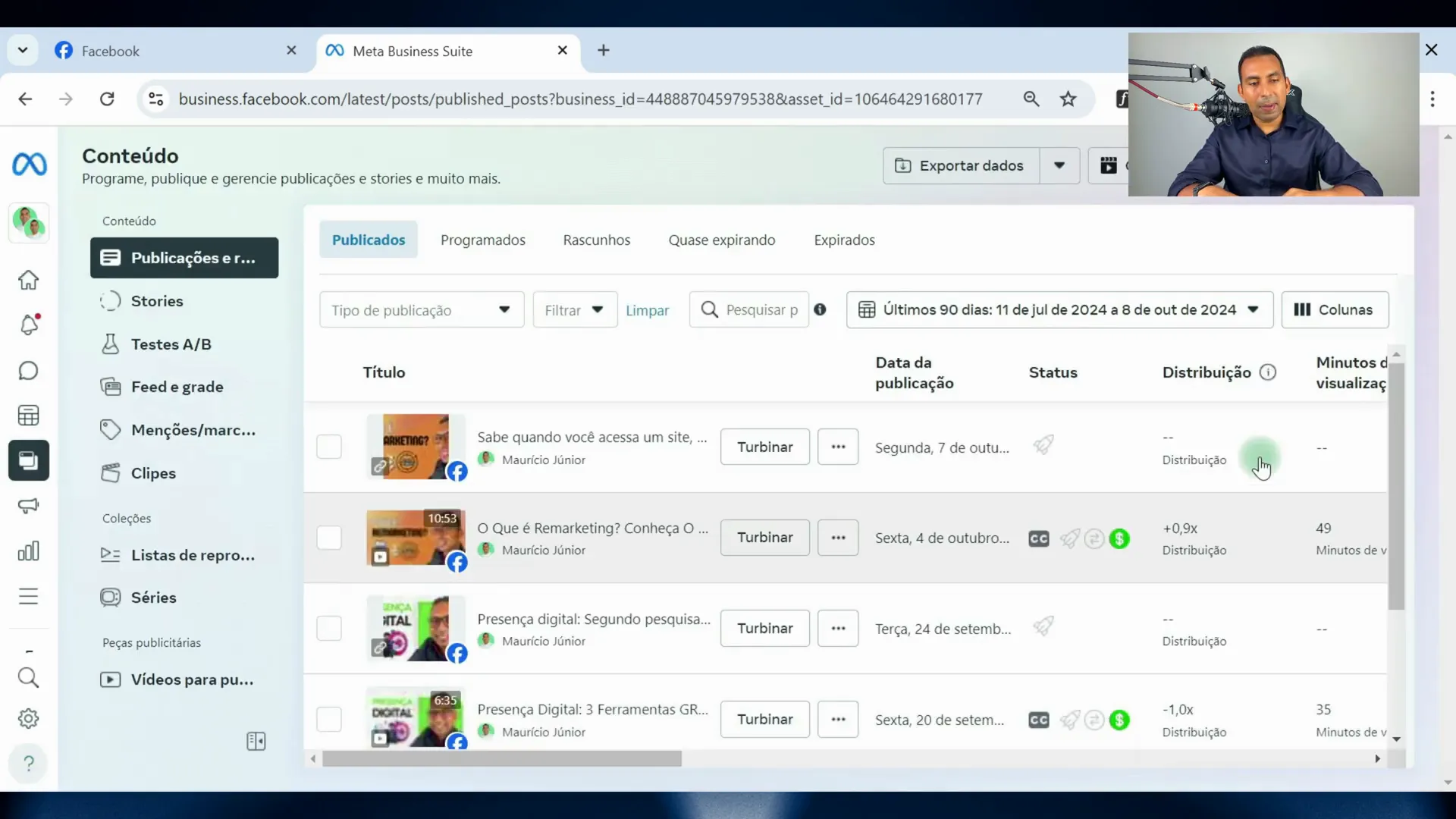Open the Insights bar chart icon
1456x819 pixels.
click(x=28, y=551)
